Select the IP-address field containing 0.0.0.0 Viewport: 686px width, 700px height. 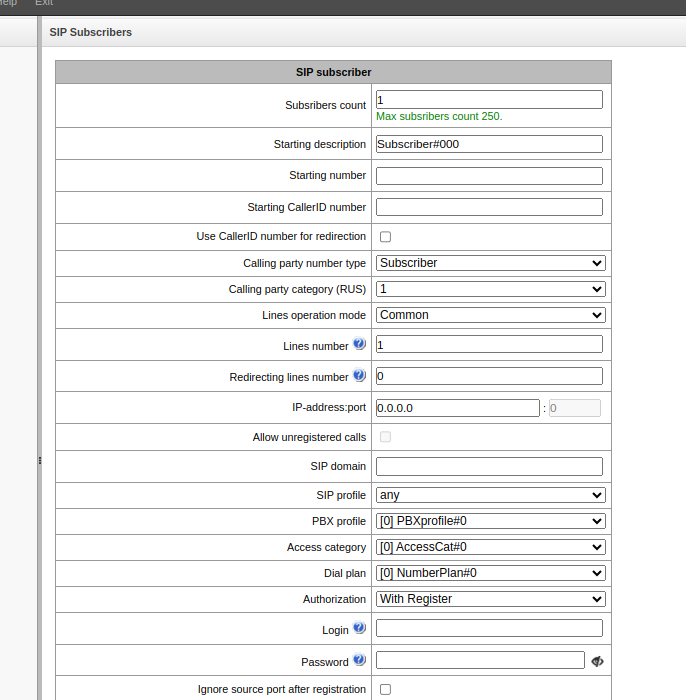(457, 408)
